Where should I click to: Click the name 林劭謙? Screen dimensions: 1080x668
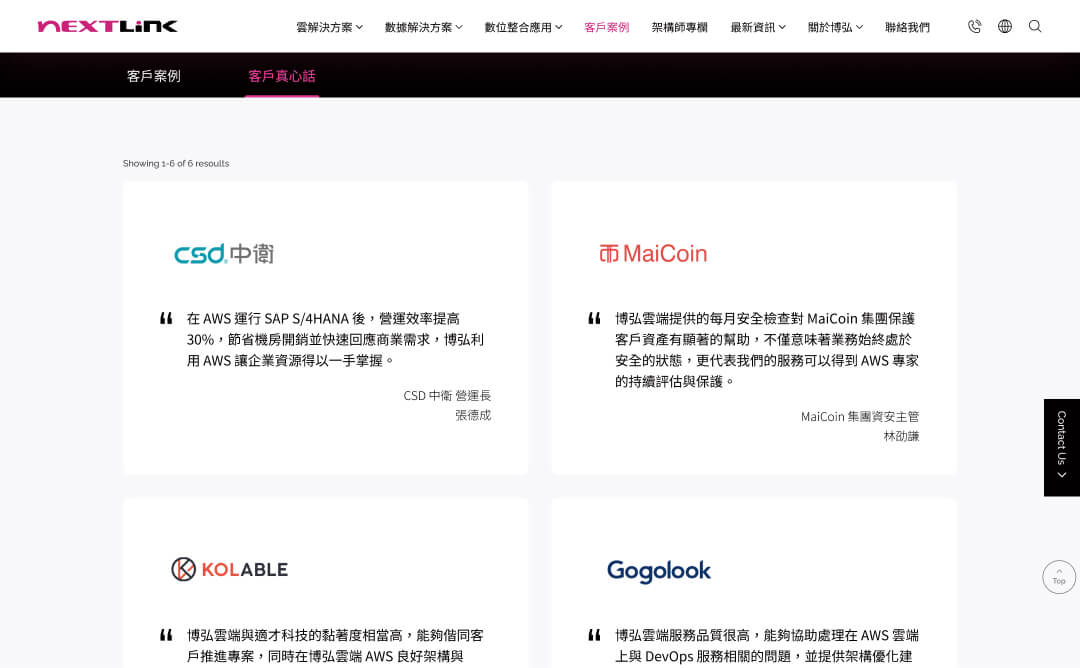(901, 436)
